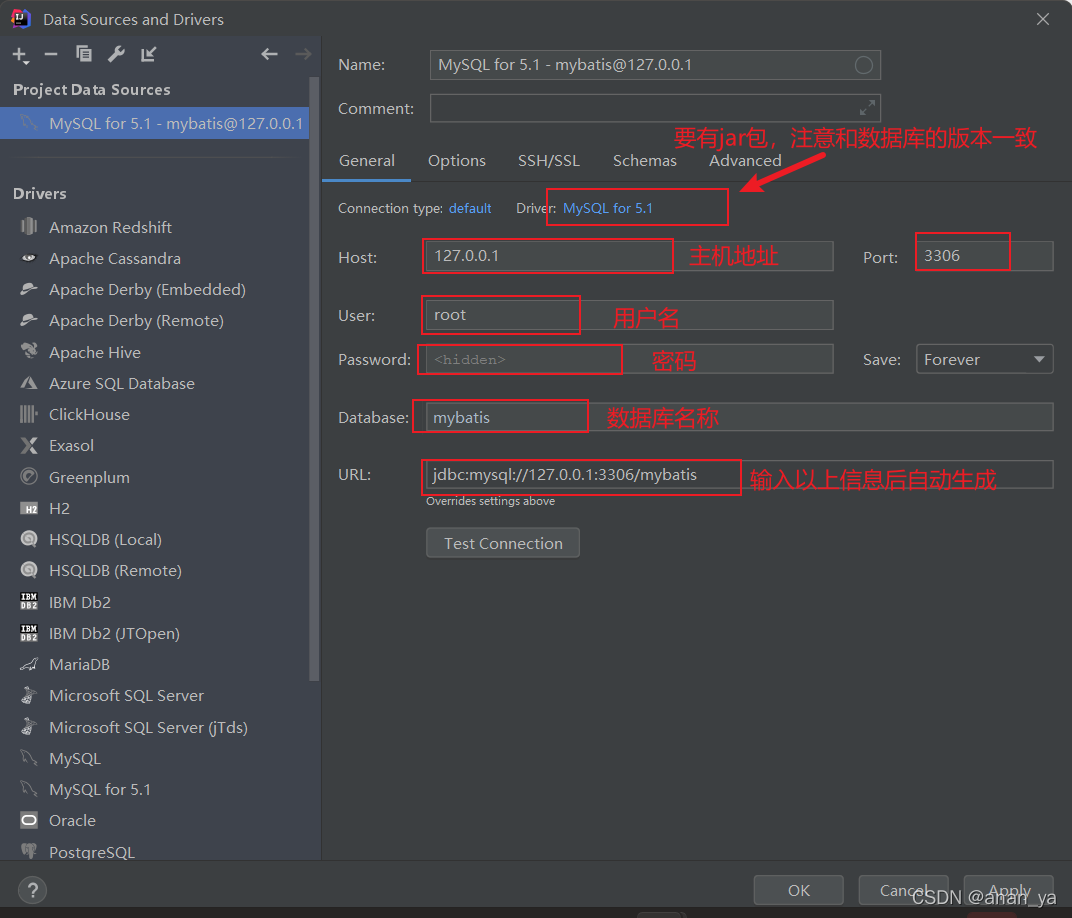Select Apache Derby (Remote) driver
Screen dimensions: 1072x918
[136, 321]
